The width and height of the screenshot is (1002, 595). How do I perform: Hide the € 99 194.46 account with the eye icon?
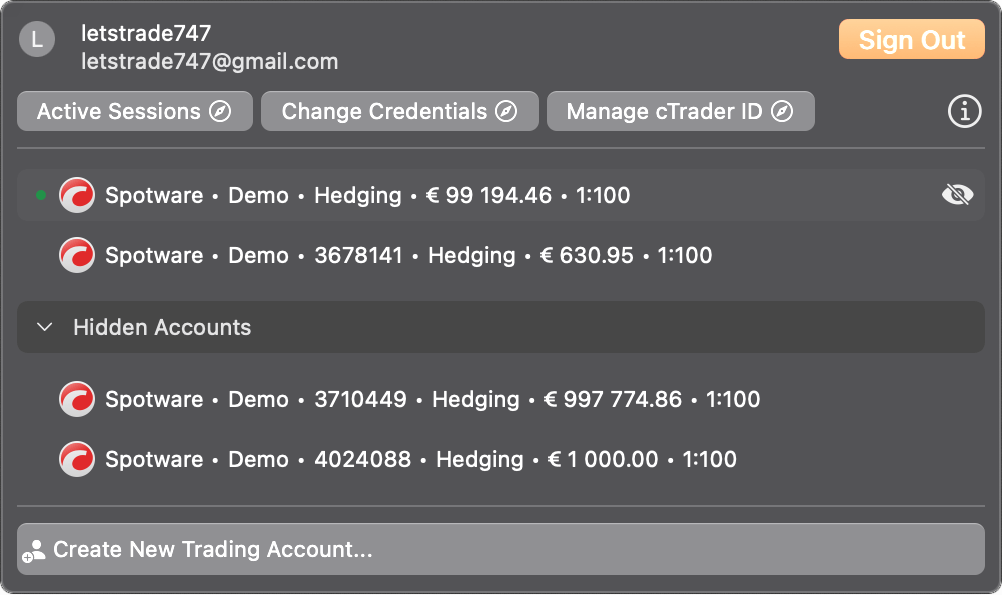click(957, 195)
